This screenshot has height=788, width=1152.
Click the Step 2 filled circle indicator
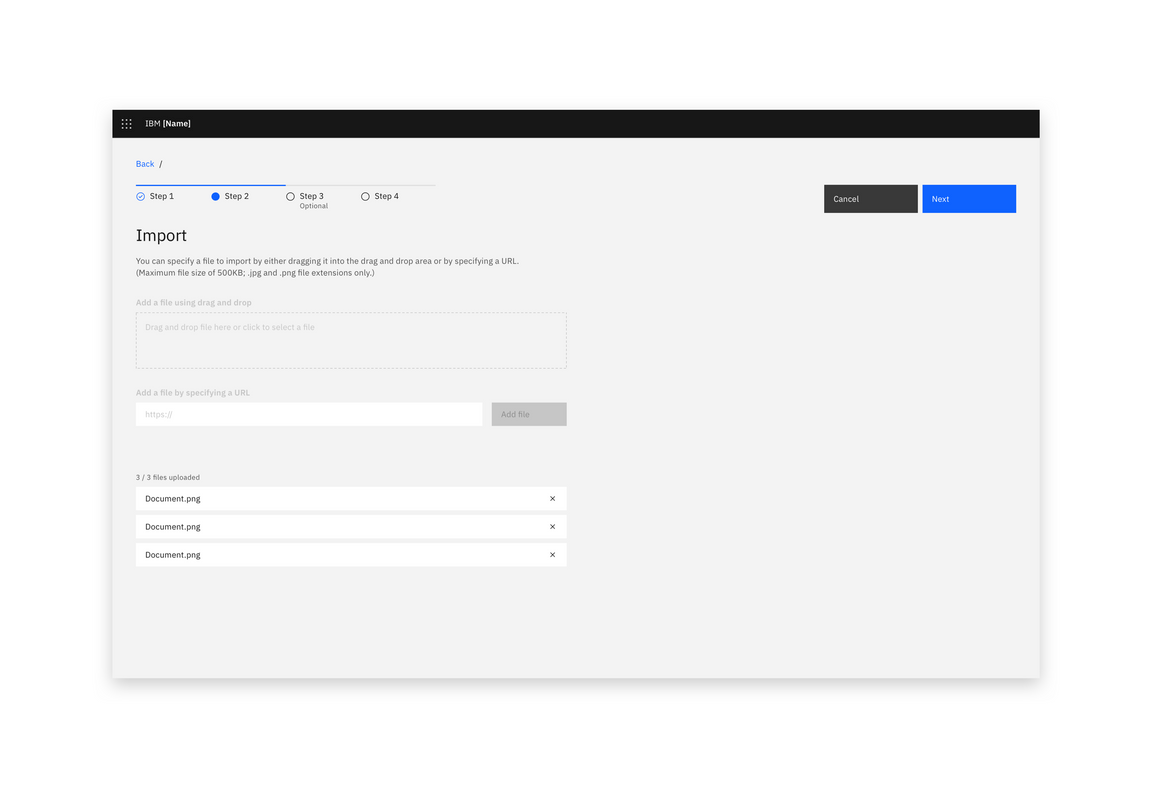(x=215, y=196)
